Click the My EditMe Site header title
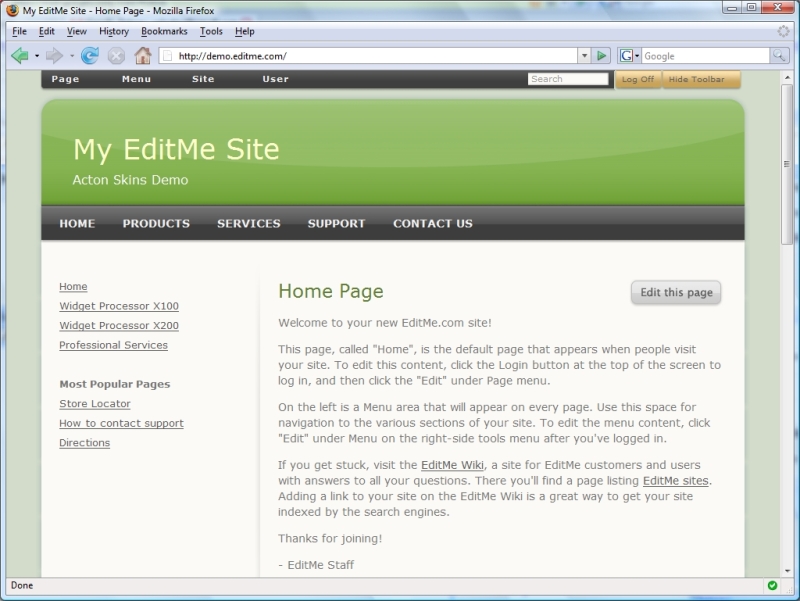 coord(176,149)
